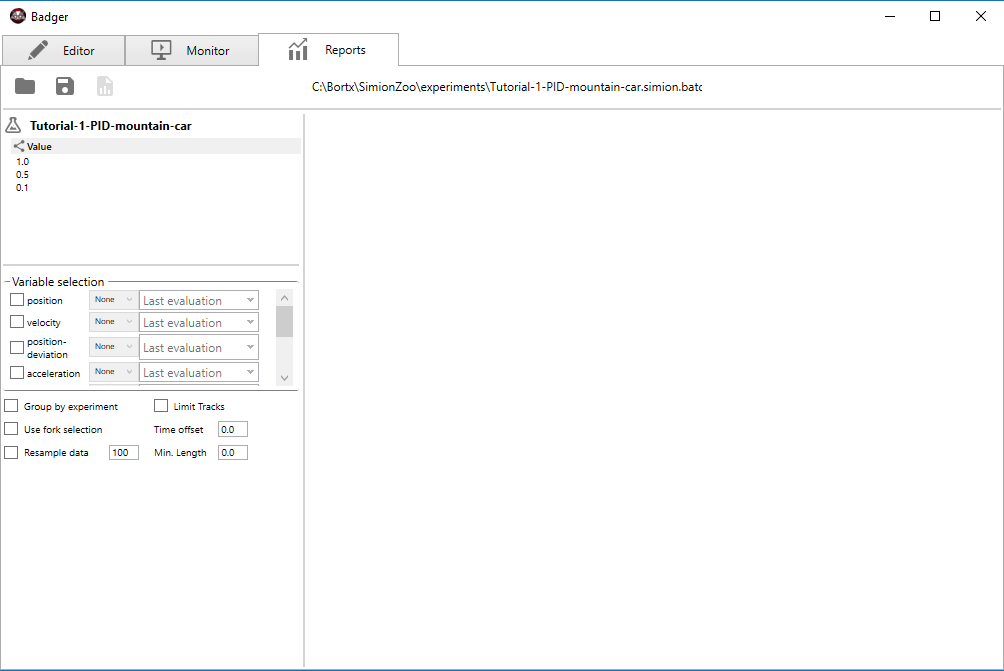The width and height of the screenshot is (1004, 671).
Task: Open Last evaluation dropdown for position
Action: (x=198, y=300)
